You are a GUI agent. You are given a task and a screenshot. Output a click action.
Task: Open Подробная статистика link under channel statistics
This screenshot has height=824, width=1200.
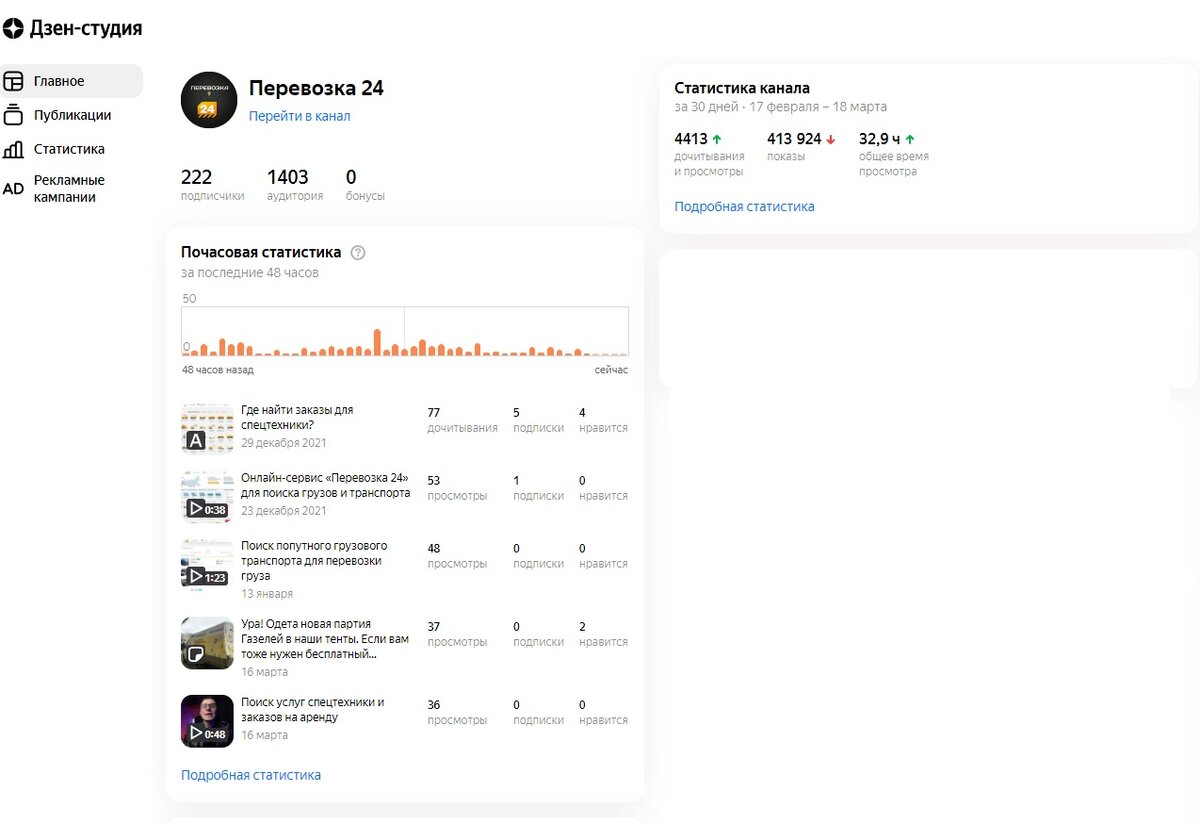tap(744, 206)
